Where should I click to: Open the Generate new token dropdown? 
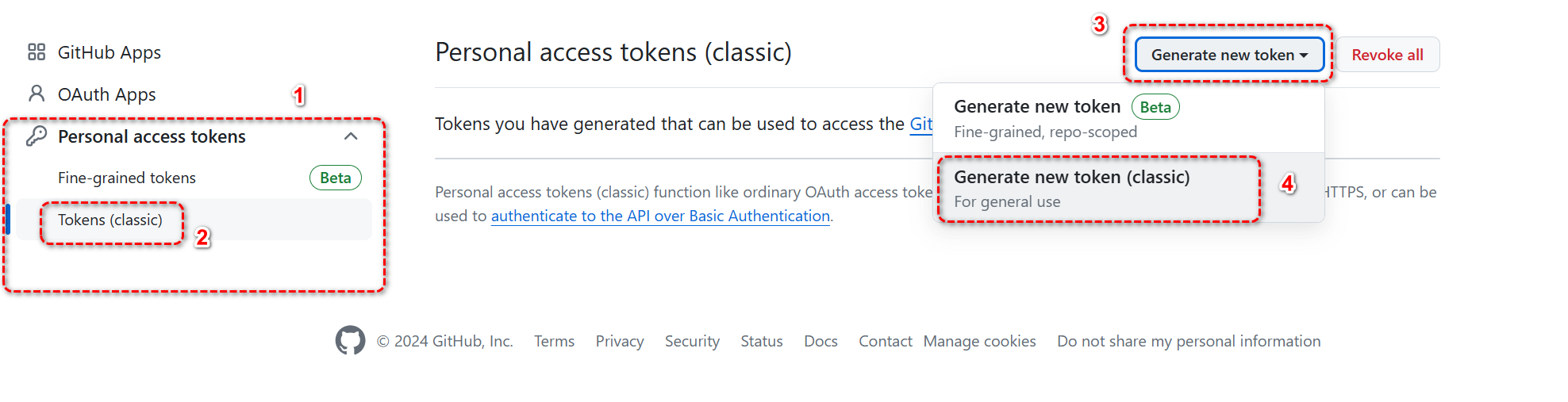point(1228,55)
